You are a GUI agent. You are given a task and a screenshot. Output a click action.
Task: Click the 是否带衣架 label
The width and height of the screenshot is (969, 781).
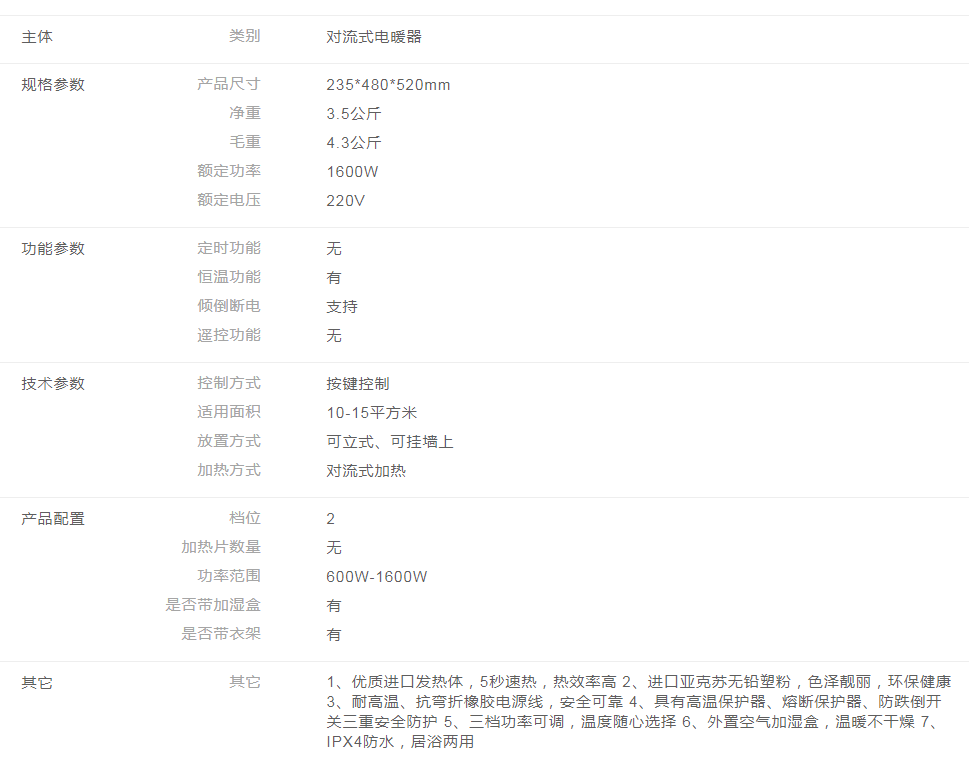[x=221, y=634]
